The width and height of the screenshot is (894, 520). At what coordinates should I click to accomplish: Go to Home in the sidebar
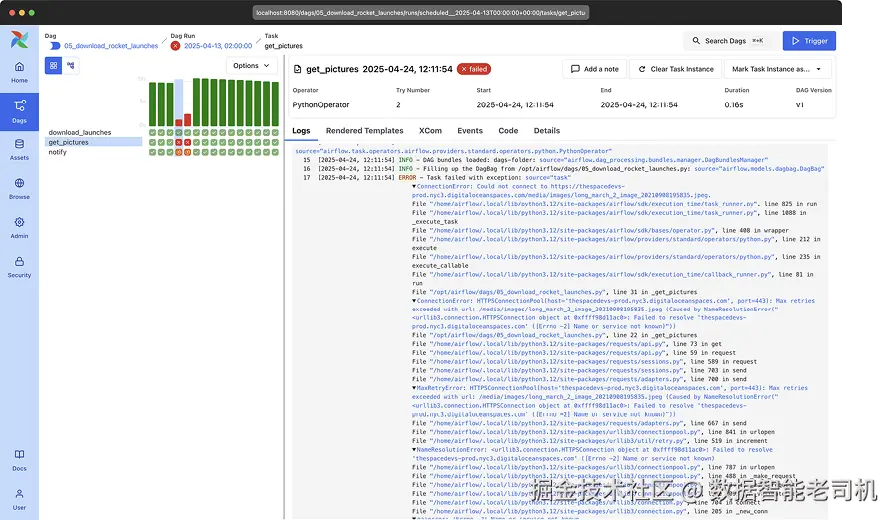click(19, 72)
